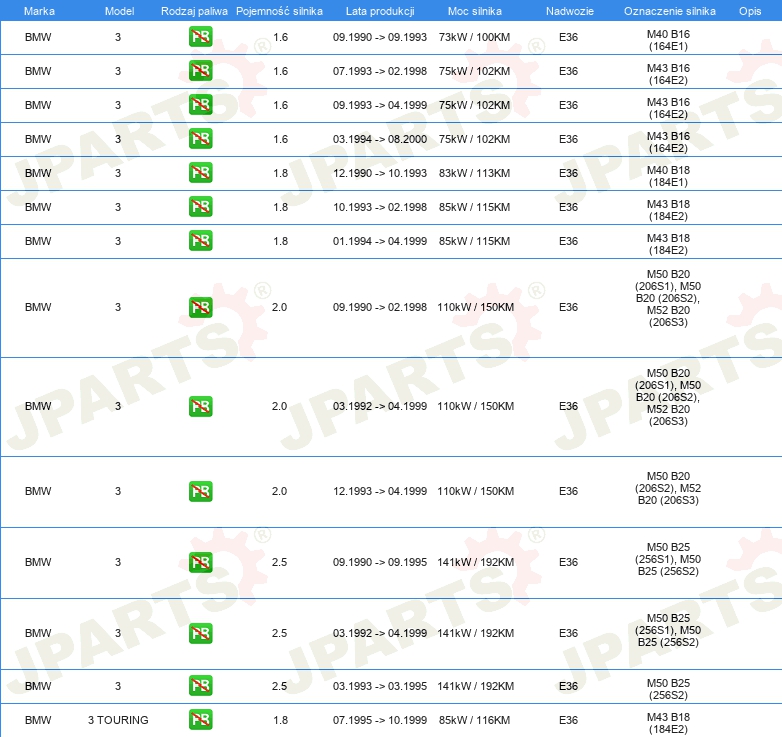Click the Rodzaj paliwa column header
Screen dimensions: 782x737
[194, 11]
